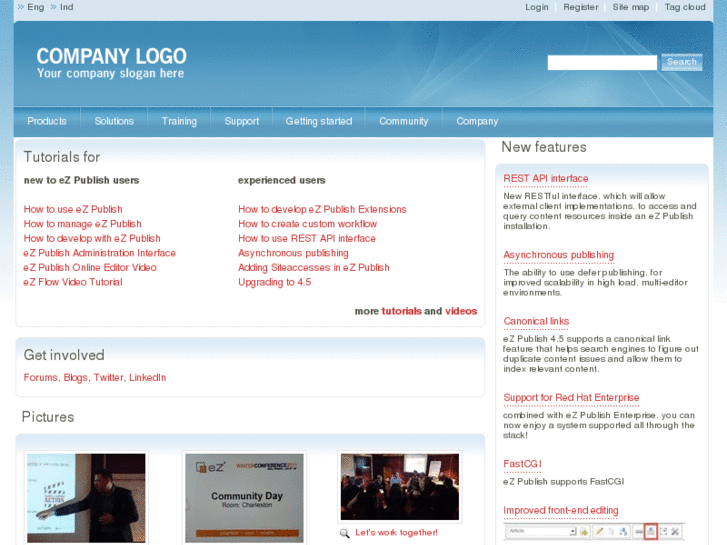Go to the Site map

pos(631,7)
